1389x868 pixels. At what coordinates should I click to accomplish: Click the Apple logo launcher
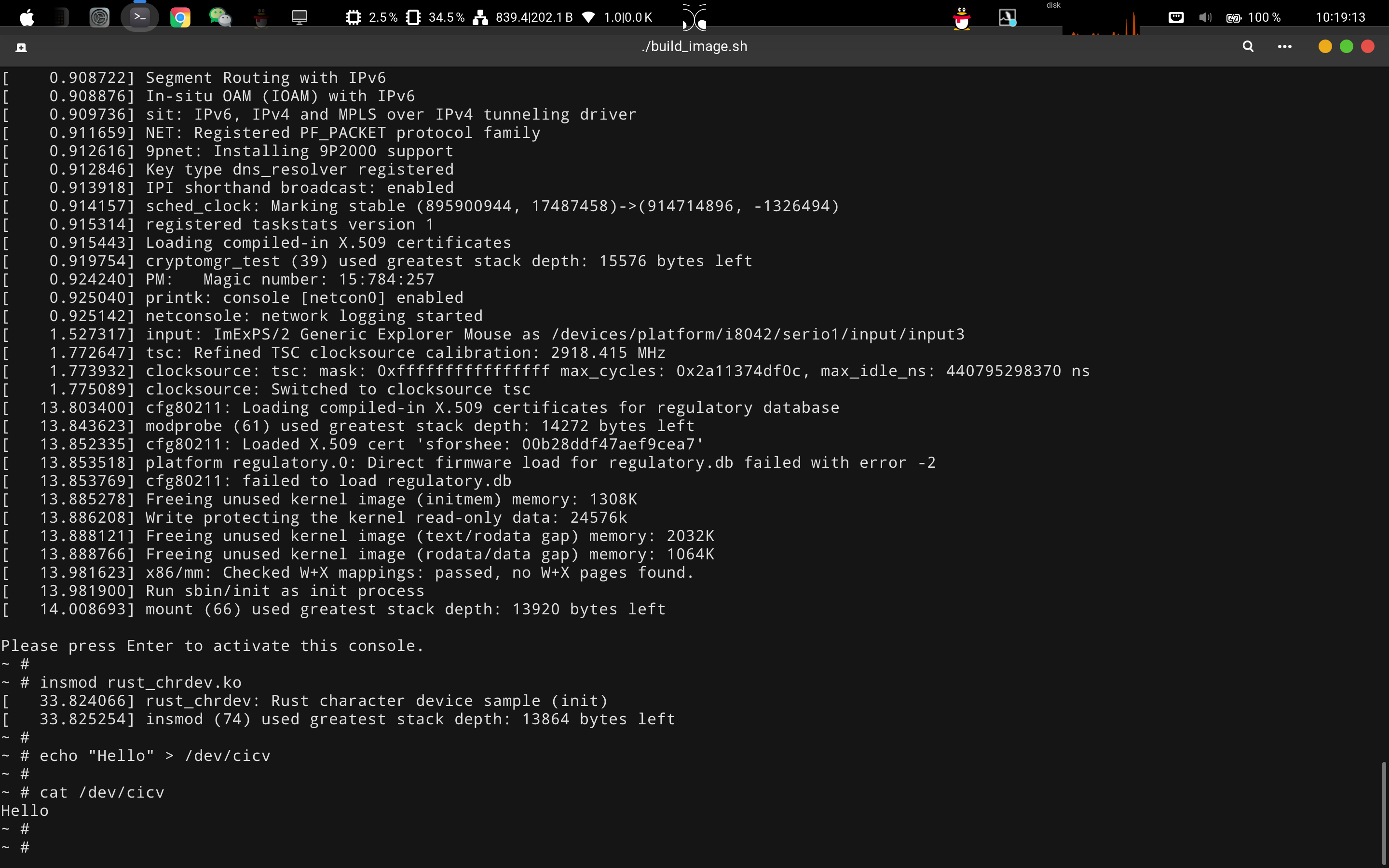click(27, 17)
